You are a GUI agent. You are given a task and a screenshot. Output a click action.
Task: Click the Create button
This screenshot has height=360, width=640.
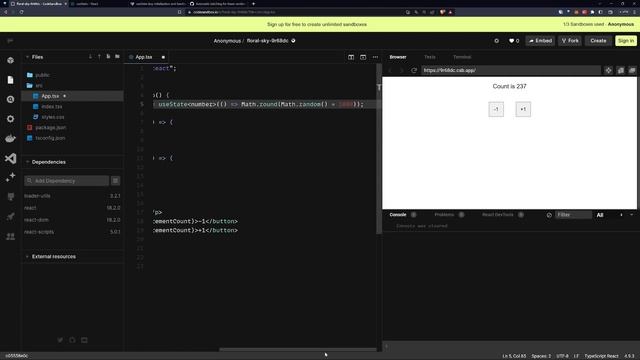pos(598,41)
